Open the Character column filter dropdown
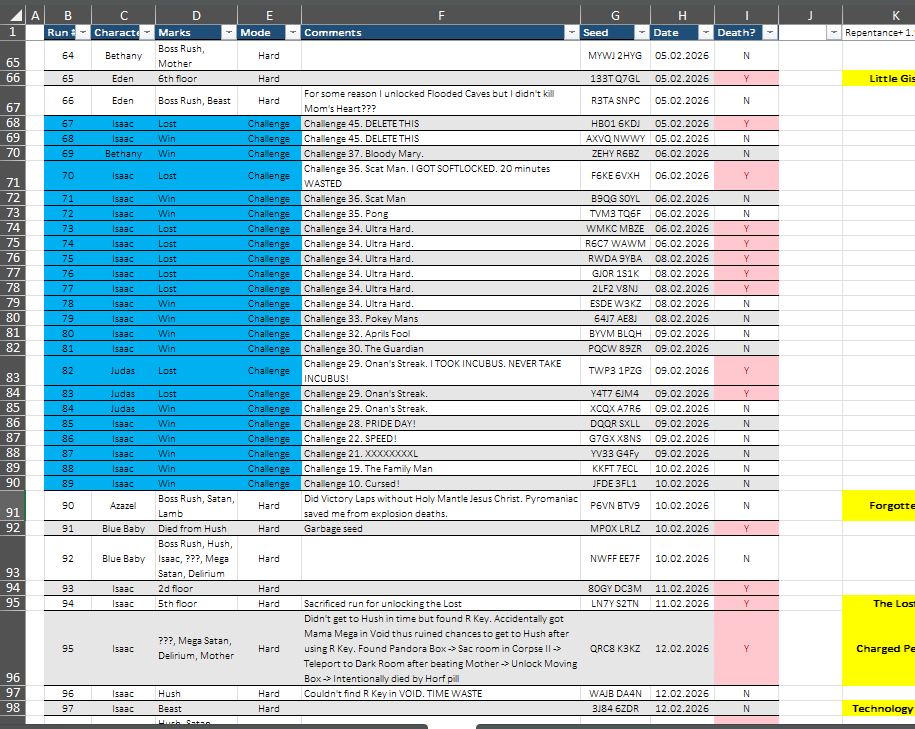915x729 pixels. coord(147,33)
